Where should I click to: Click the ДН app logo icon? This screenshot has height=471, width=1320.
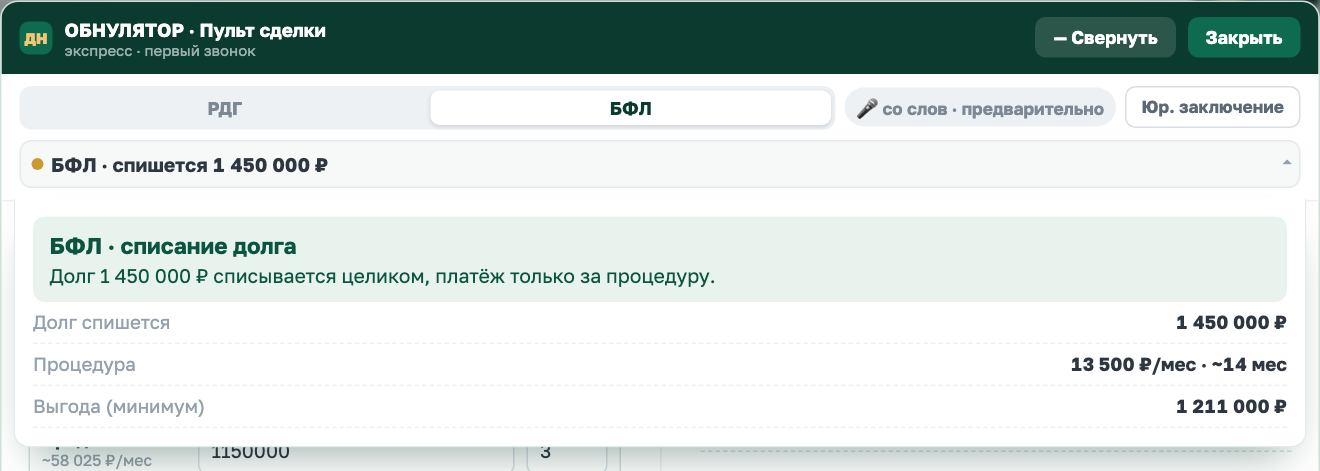[x=36, y=39]
